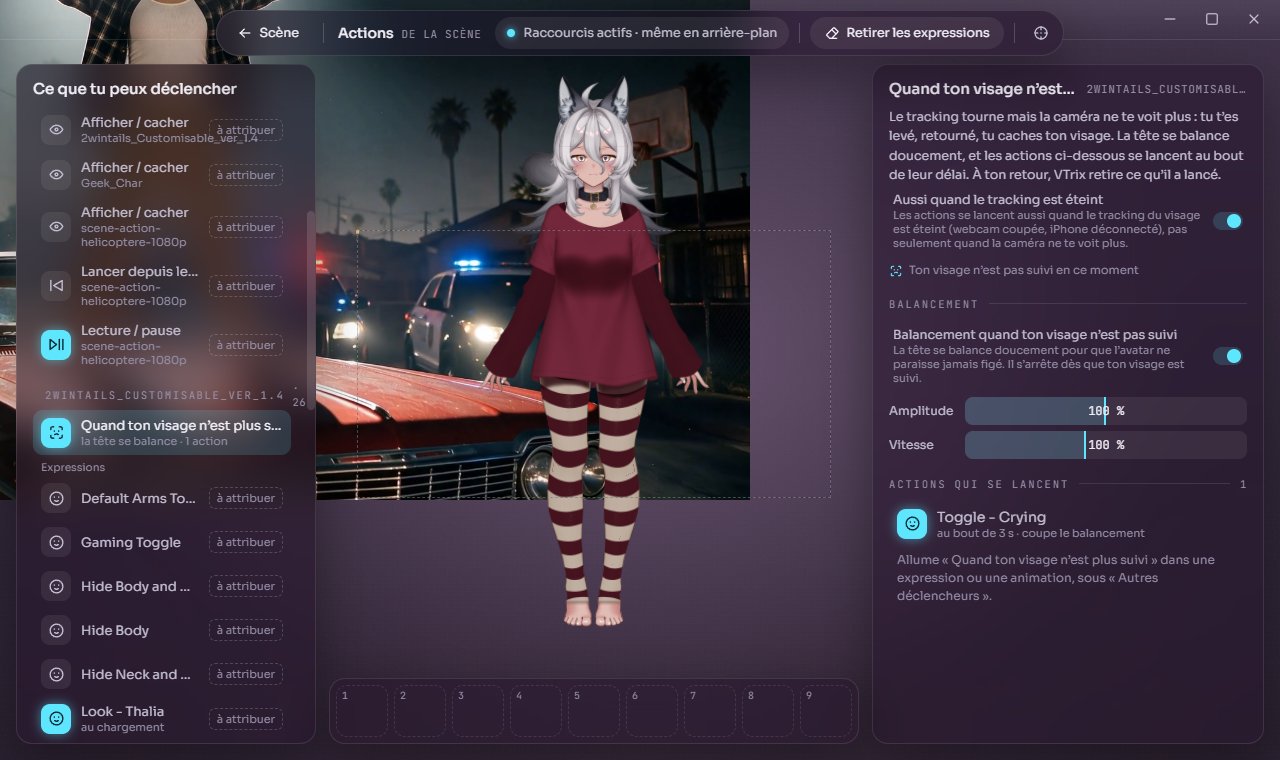Click "à attribuer" for Geek_Char
Viewport: 1280px width, 760px height.
click(246, 175)
